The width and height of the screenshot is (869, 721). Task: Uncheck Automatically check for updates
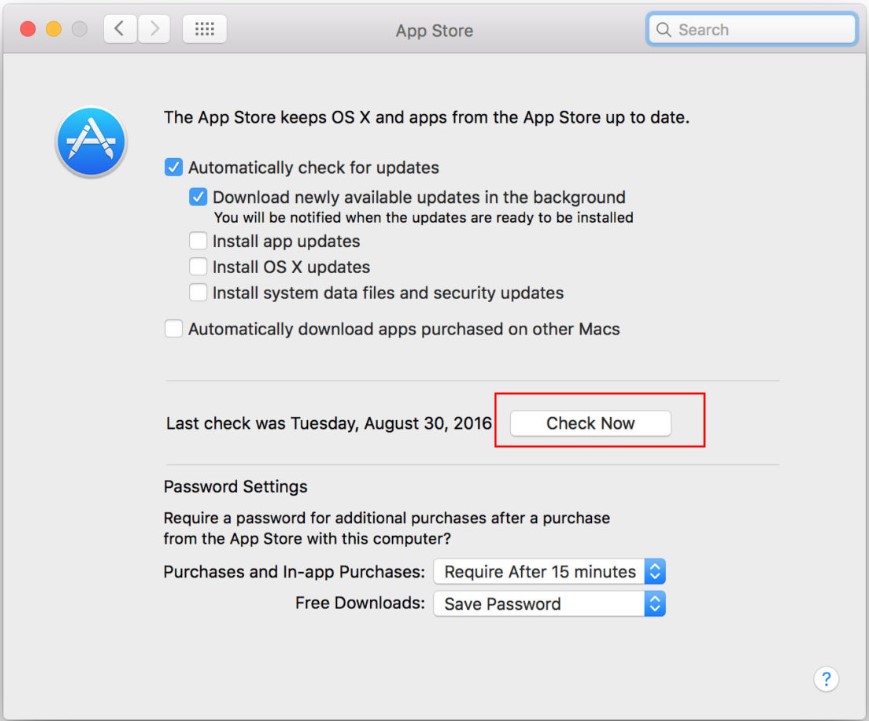tap(173, 167)
